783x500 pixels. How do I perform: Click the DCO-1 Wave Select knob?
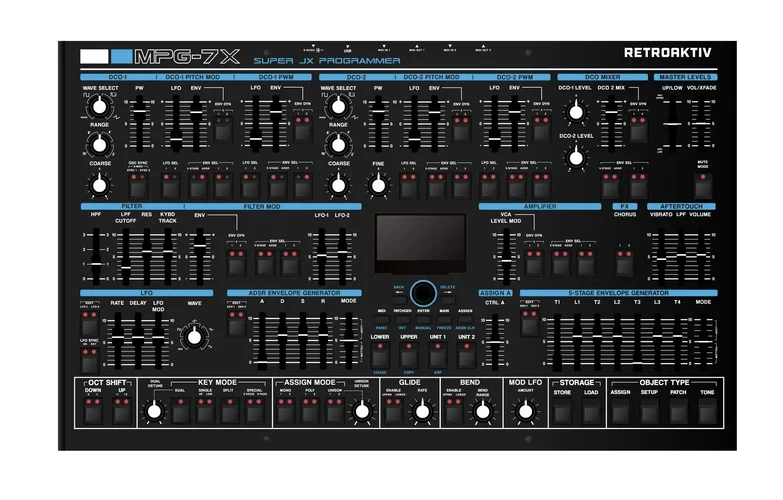tap(99, 106)
